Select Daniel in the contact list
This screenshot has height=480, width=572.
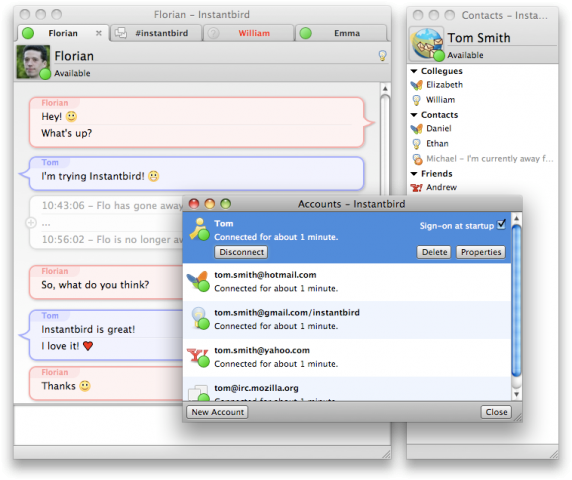click(x=482, y=128)
